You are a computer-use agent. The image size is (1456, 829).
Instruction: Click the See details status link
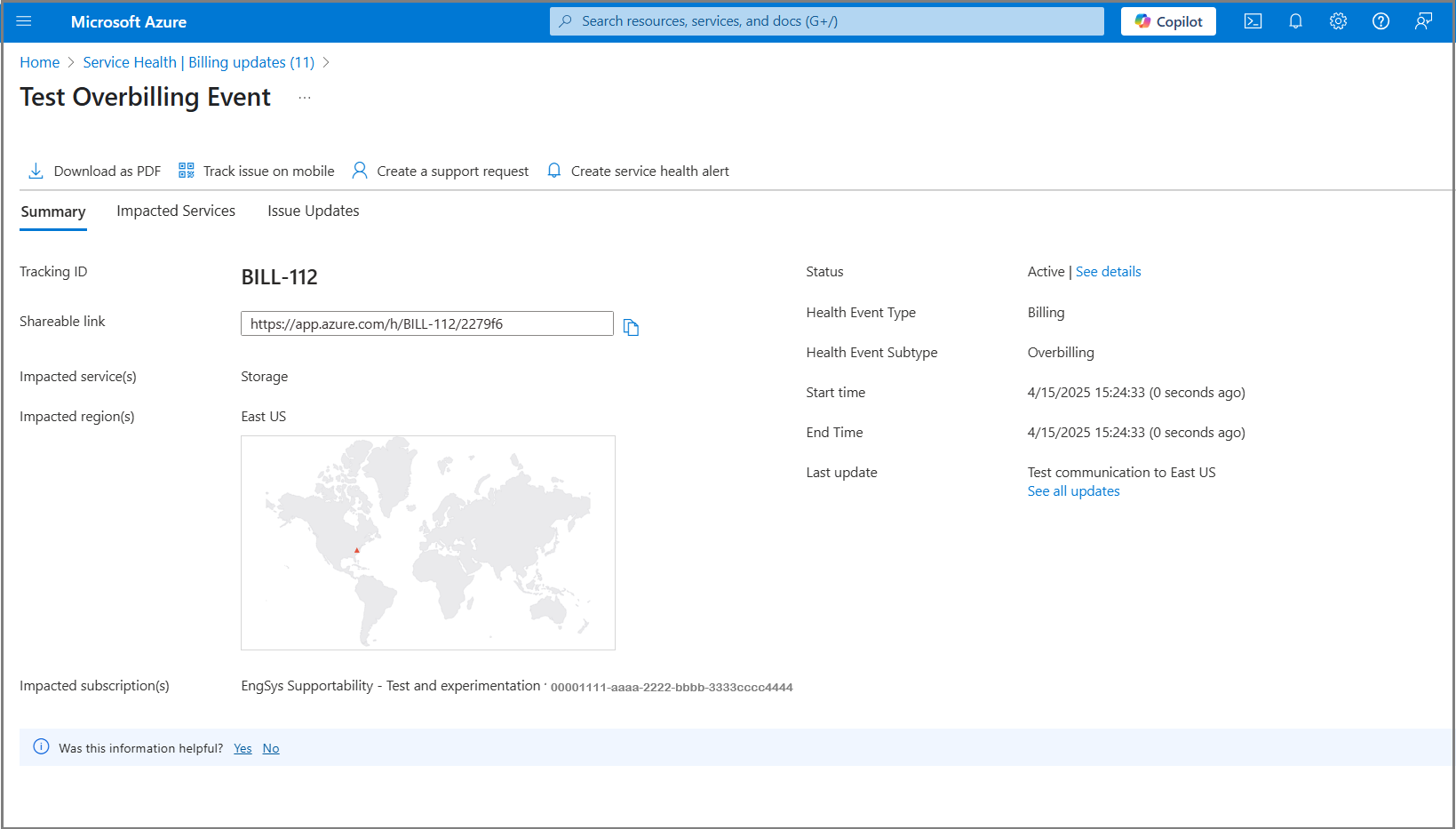point(1108,272)
